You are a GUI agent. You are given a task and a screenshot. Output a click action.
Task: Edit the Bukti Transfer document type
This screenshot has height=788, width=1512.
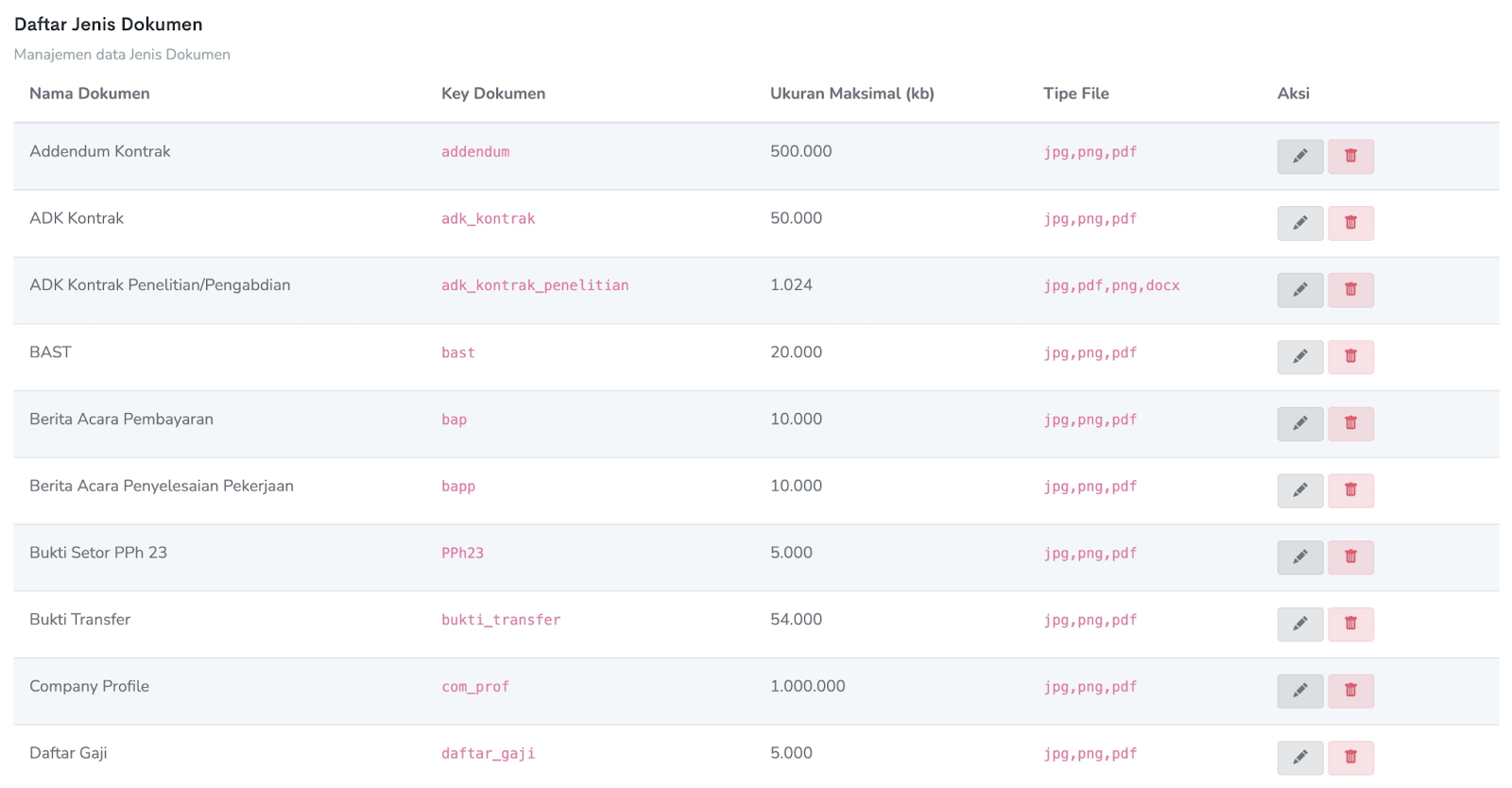(1299, 624)
